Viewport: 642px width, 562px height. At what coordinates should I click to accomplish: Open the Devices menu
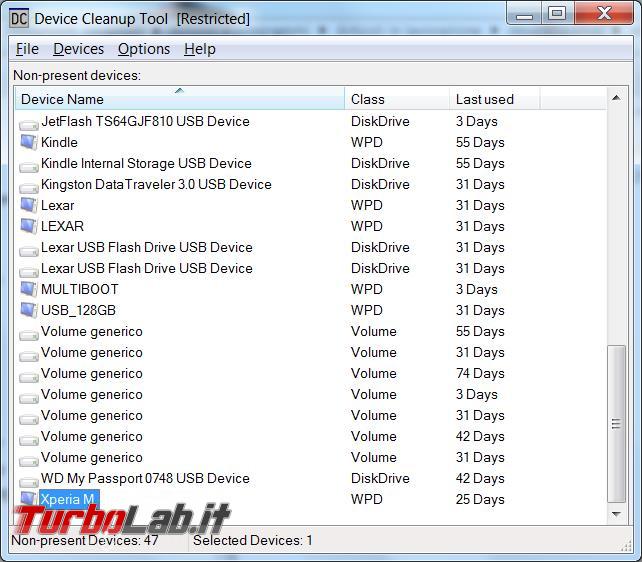click(x=78, y=49)
